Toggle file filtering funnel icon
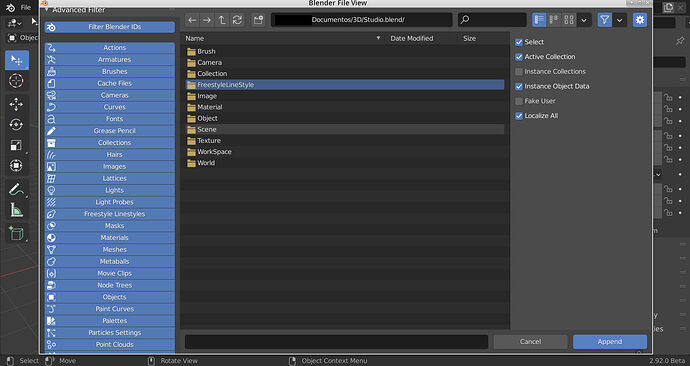 605,20
